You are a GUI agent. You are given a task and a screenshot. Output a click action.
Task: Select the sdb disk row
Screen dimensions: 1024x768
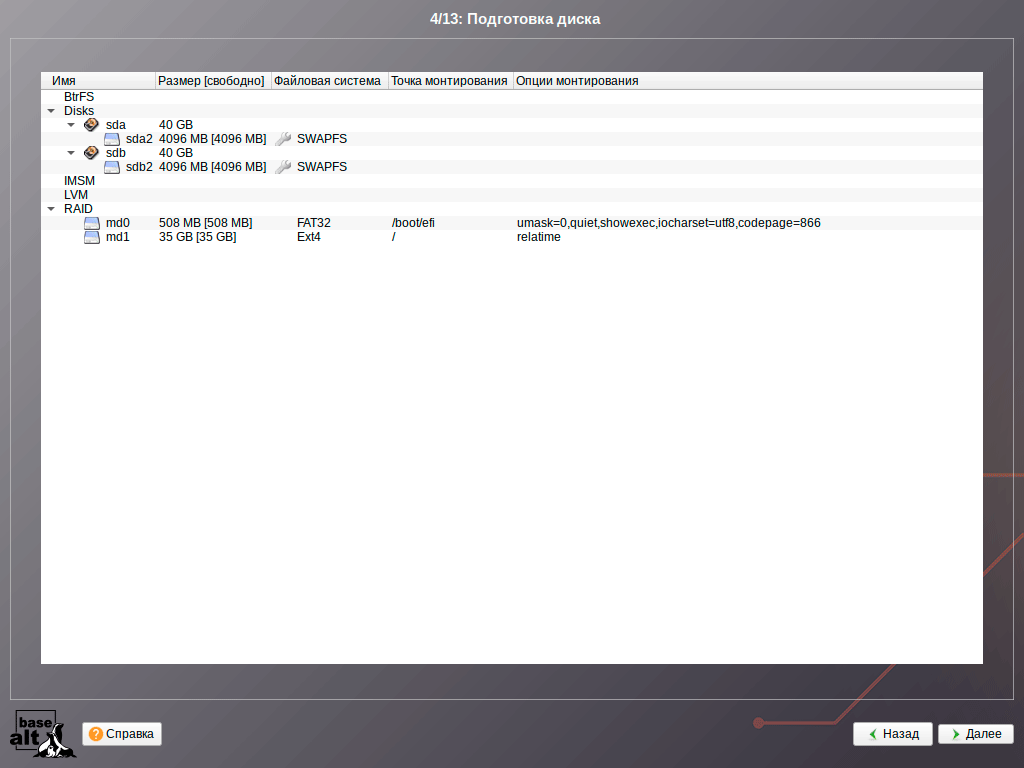coord(512,153)
